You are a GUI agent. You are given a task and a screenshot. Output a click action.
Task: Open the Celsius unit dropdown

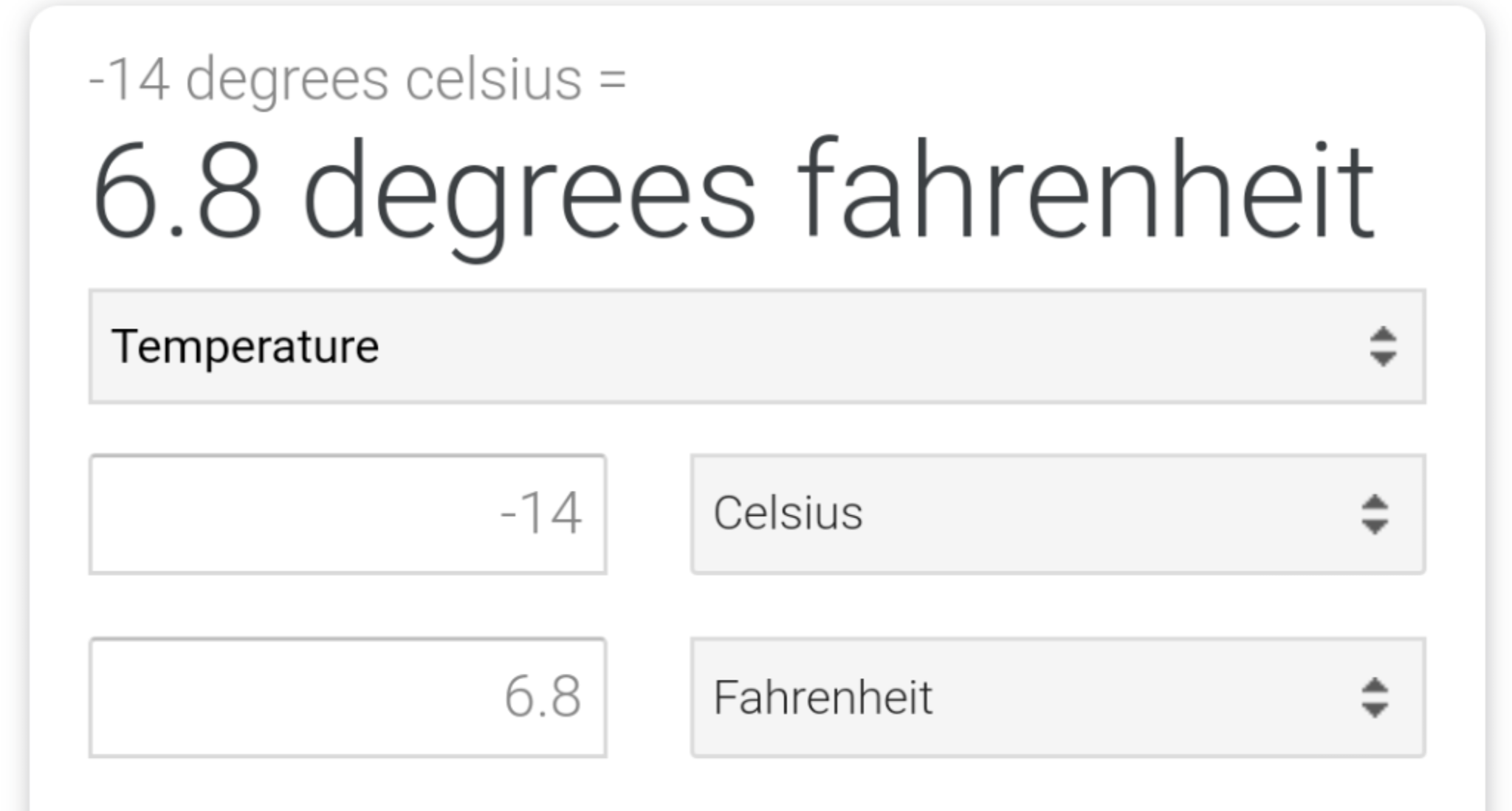click(1057, 514)
